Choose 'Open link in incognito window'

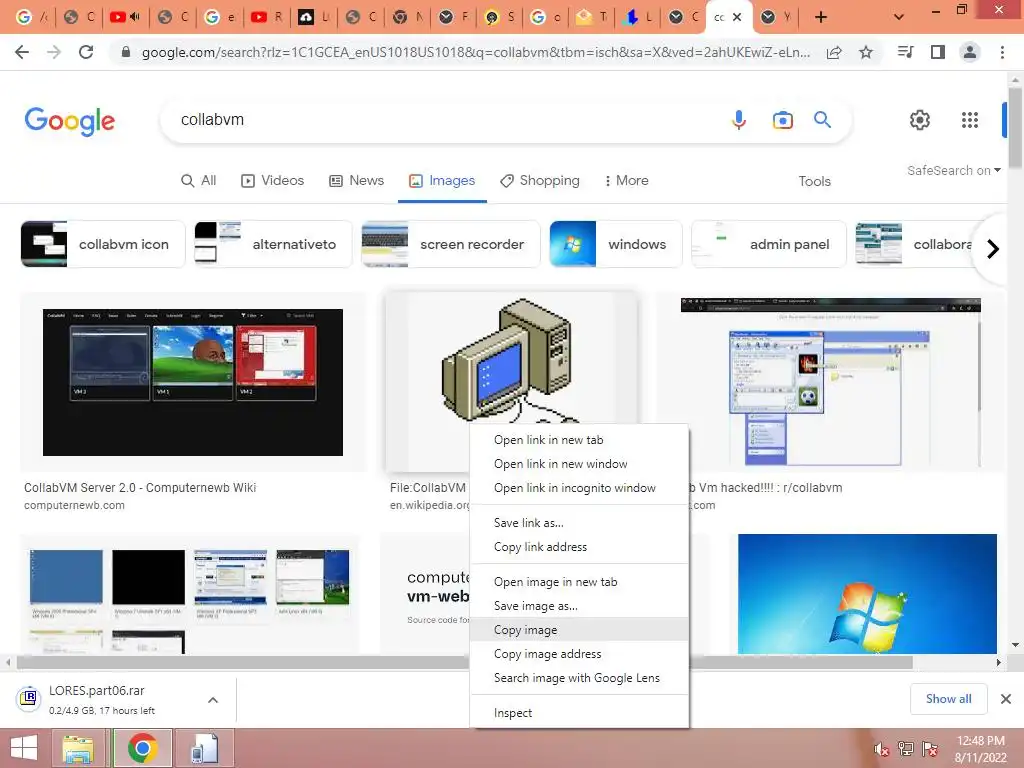(x=579, y=488)
